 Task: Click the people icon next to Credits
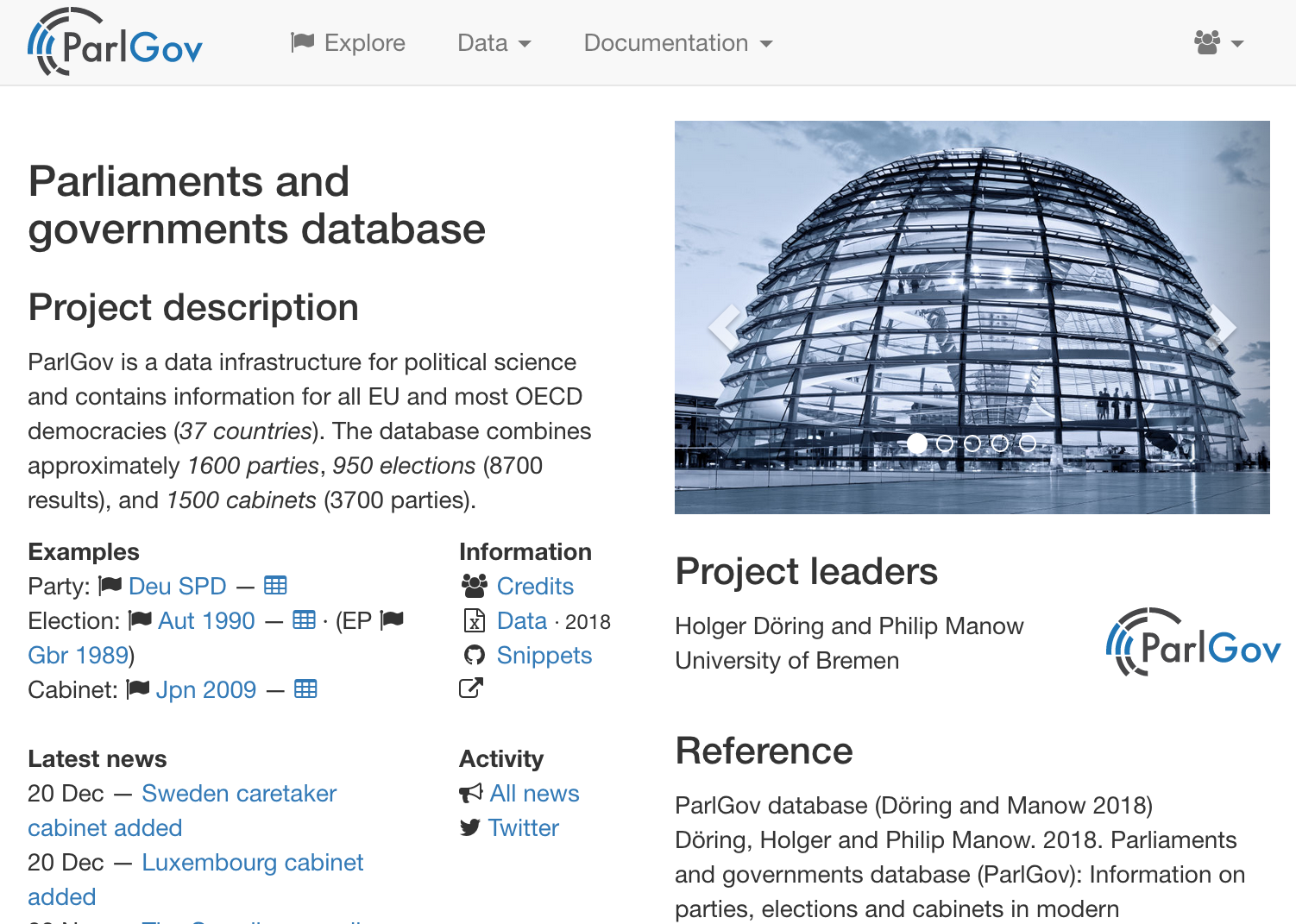[x=474, y=586]
